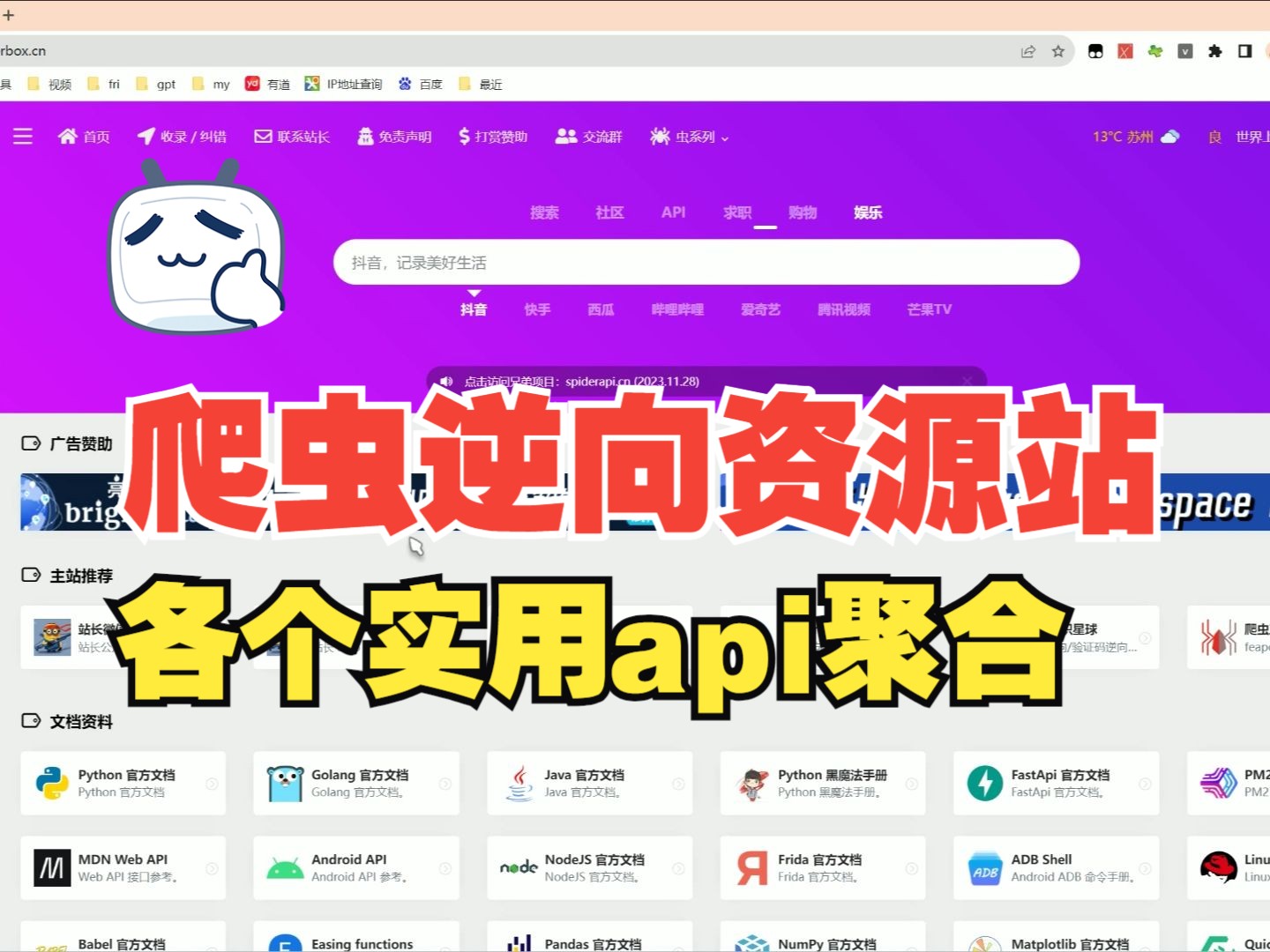
Task: Click the arrow icon on ADB Shell card
Action: (x=1145, y=868)
